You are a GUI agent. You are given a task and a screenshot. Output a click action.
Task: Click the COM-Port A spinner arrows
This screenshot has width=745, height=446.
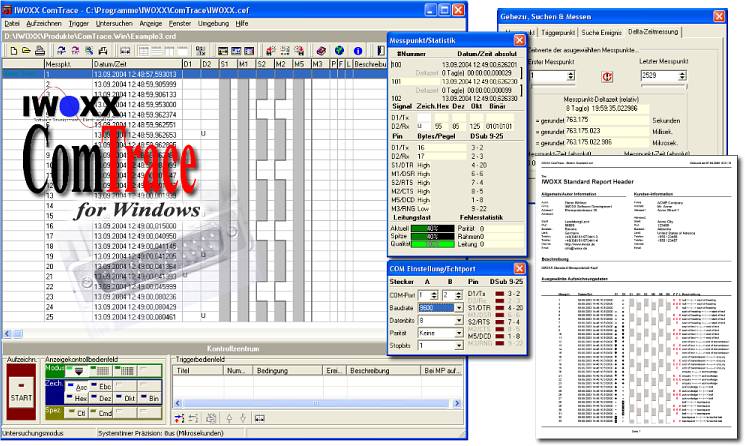(434, 295)
